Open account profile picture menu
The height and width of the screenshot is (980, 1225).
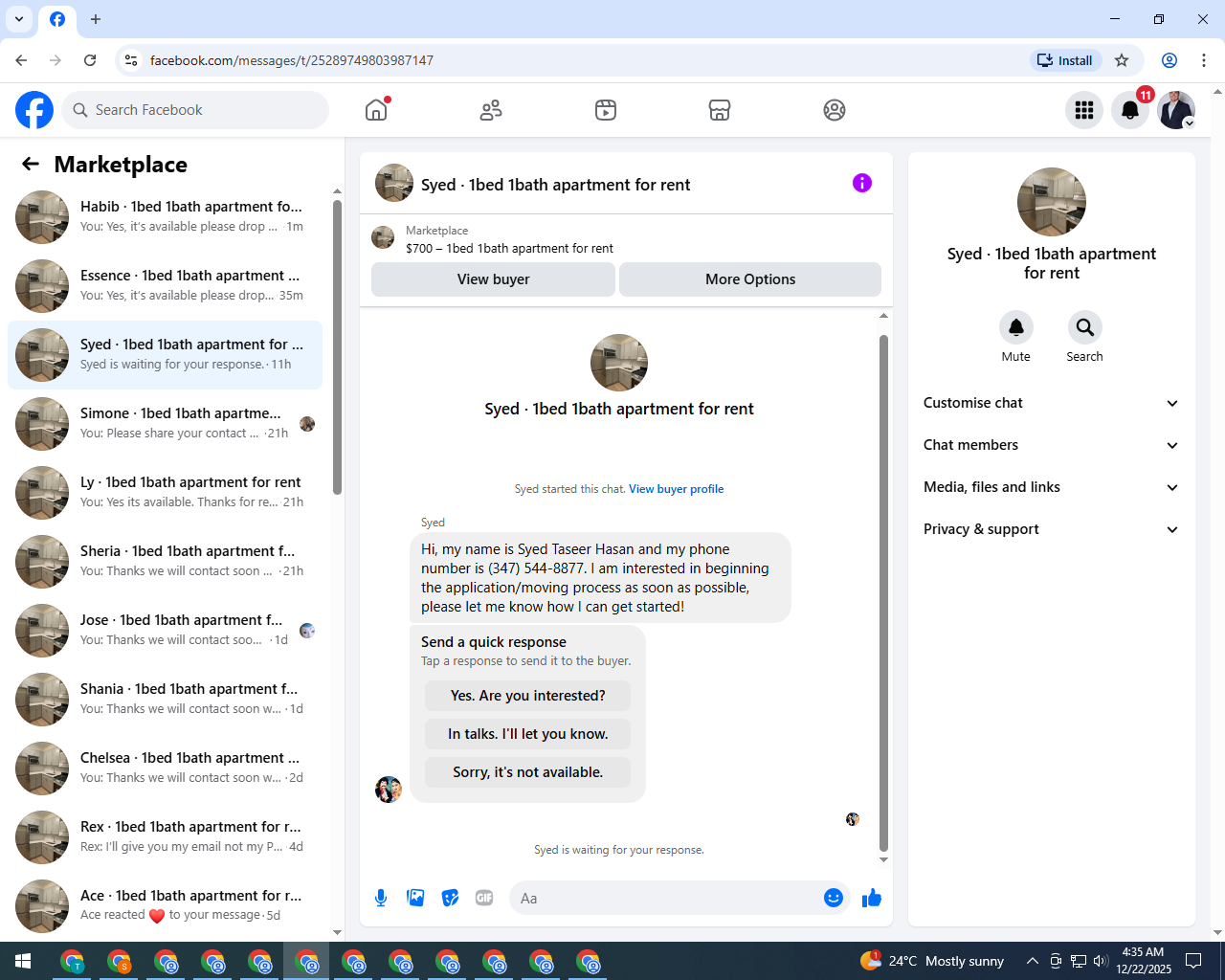(x=1176, y=110)
